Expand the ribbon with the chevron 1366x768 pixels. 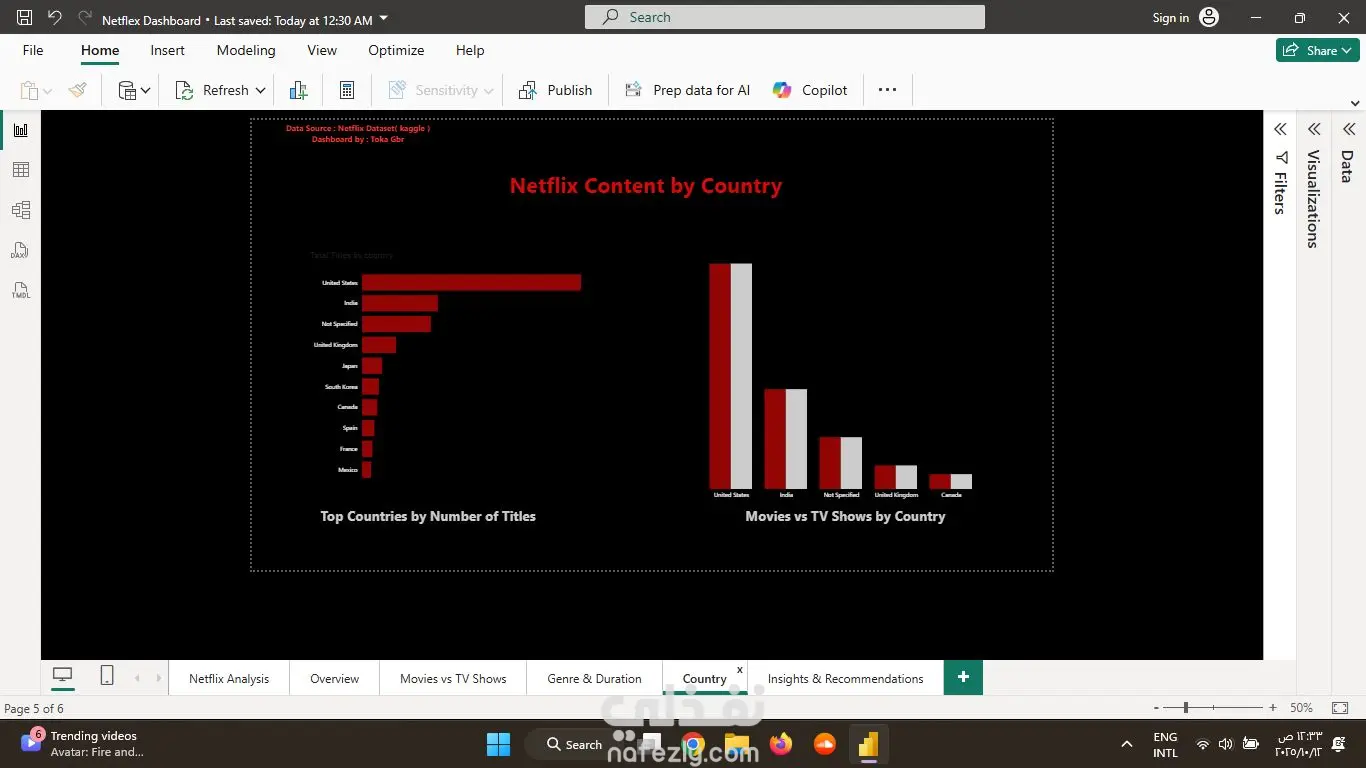click(1355, 103)
